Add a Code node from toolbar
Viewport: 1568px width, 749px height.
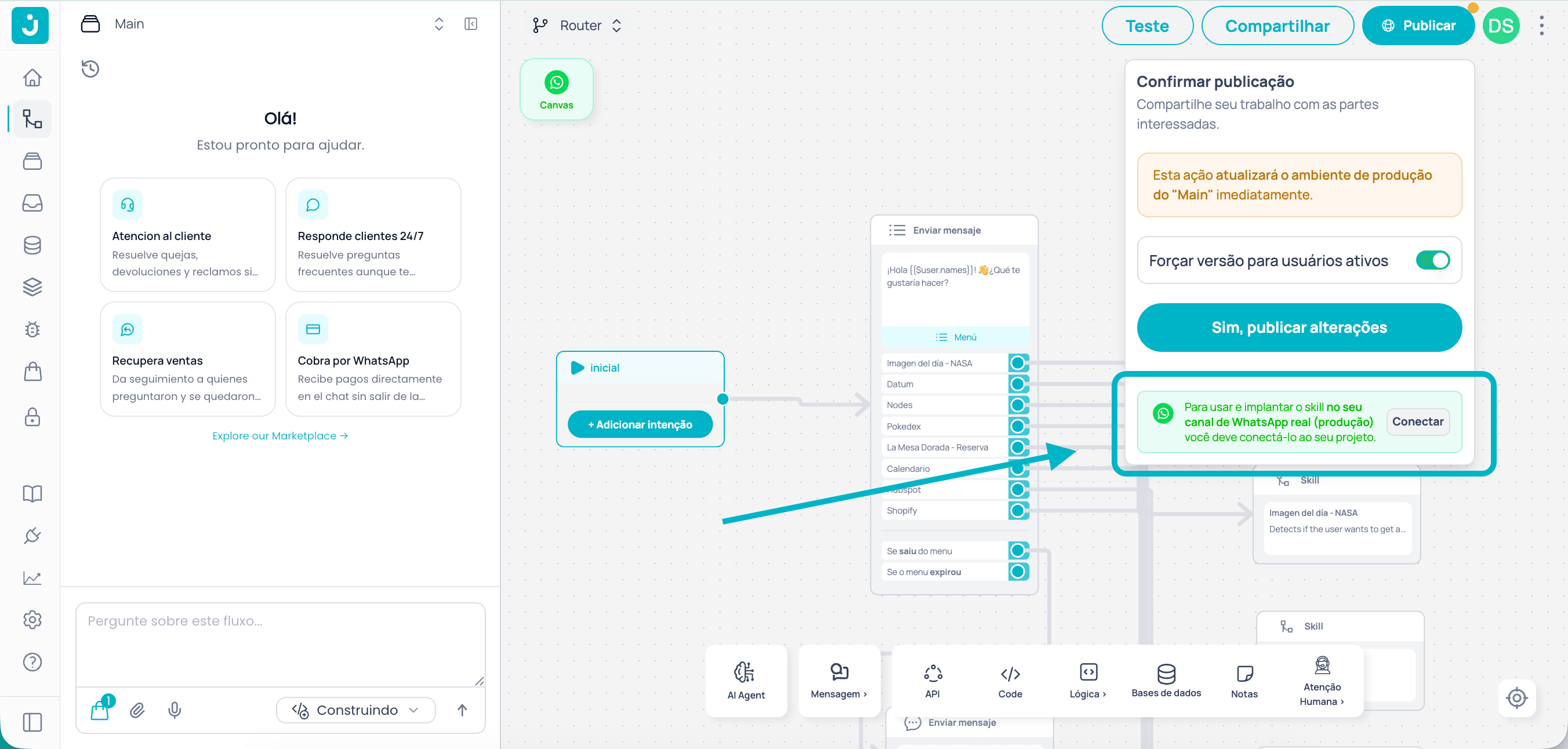[1010, 681]
